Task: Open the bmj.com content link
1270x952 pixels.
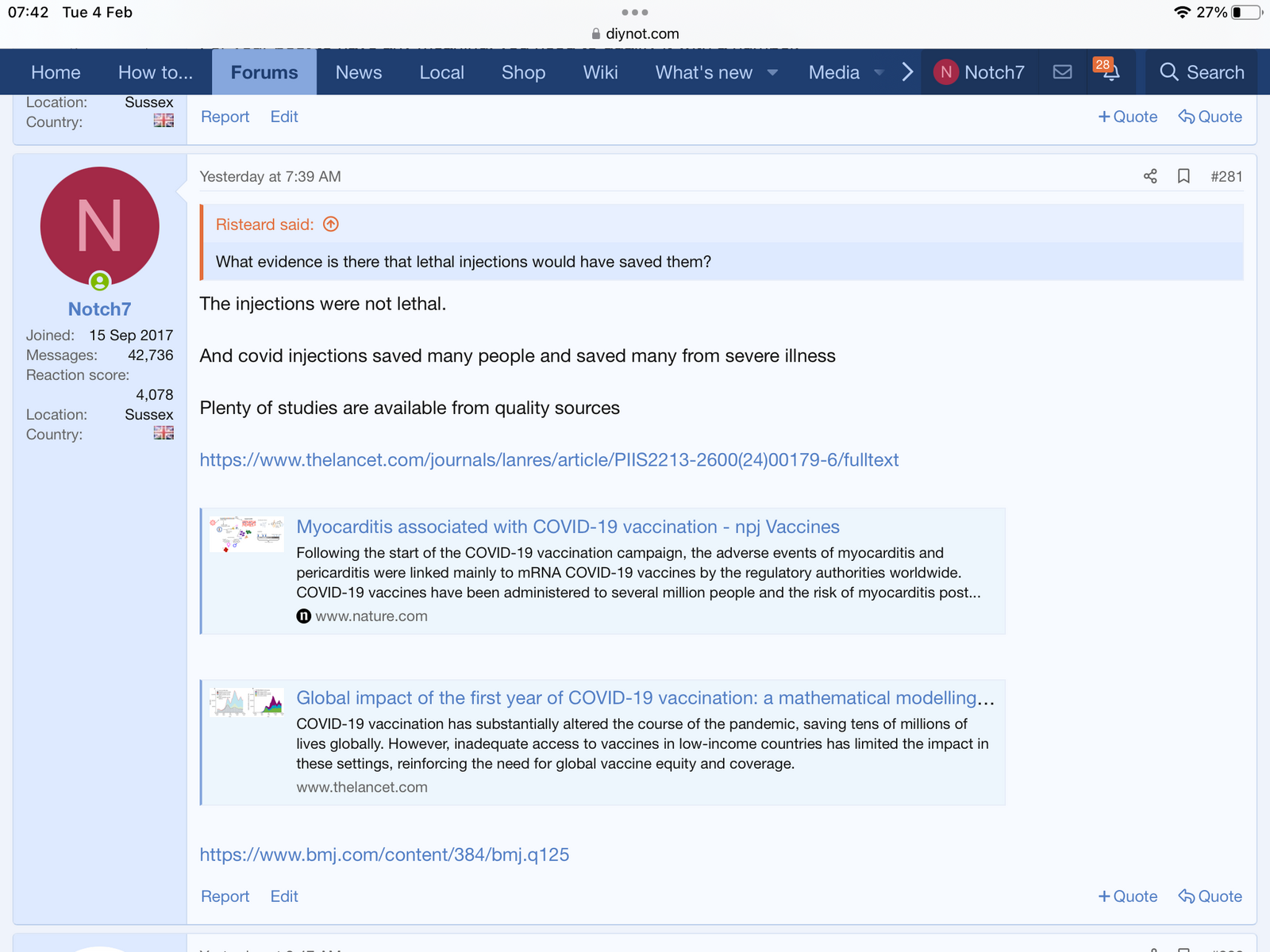Action: [384, 854]
